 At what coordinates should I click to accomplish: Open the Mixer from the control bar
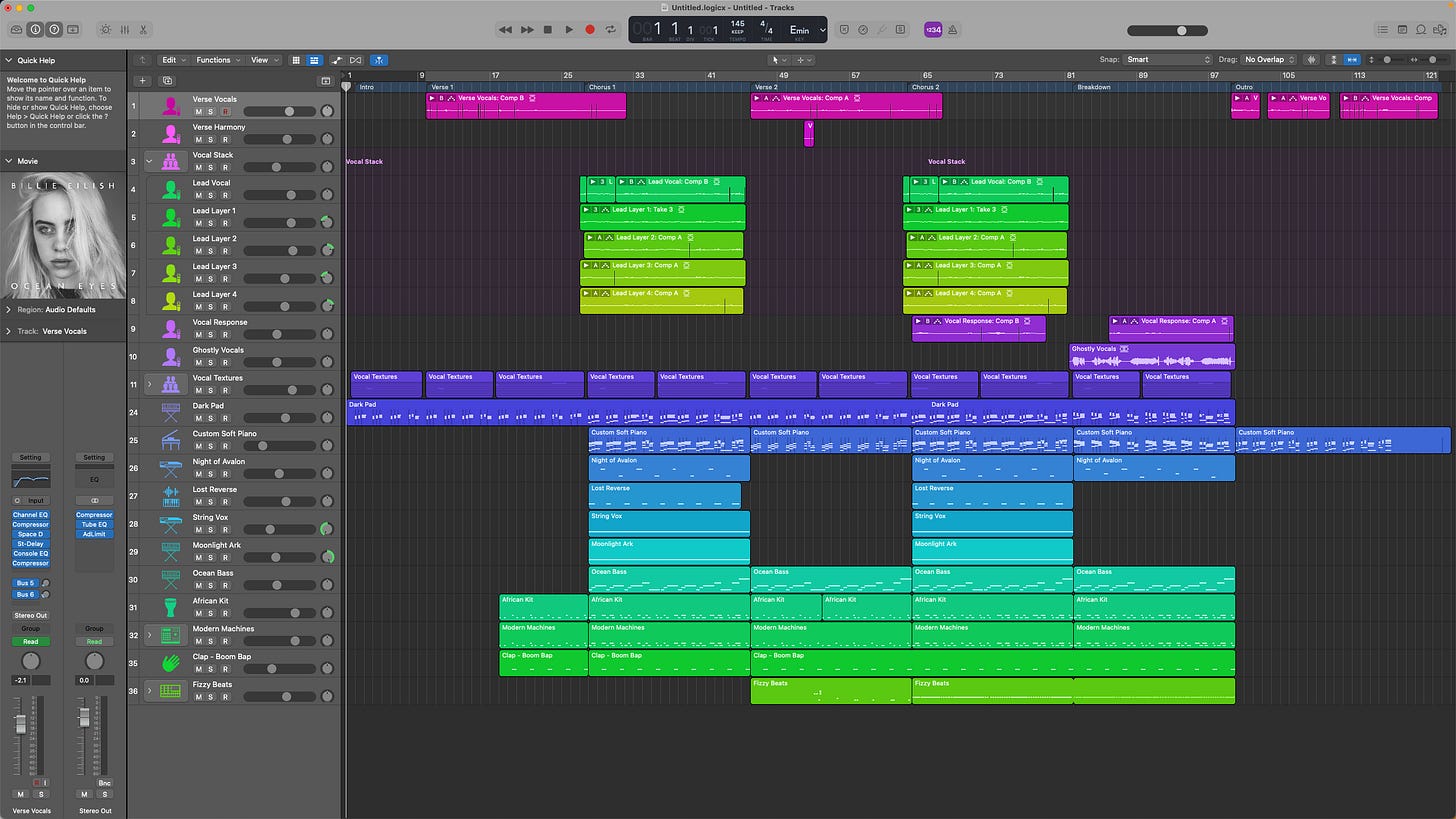coord(124,30)
